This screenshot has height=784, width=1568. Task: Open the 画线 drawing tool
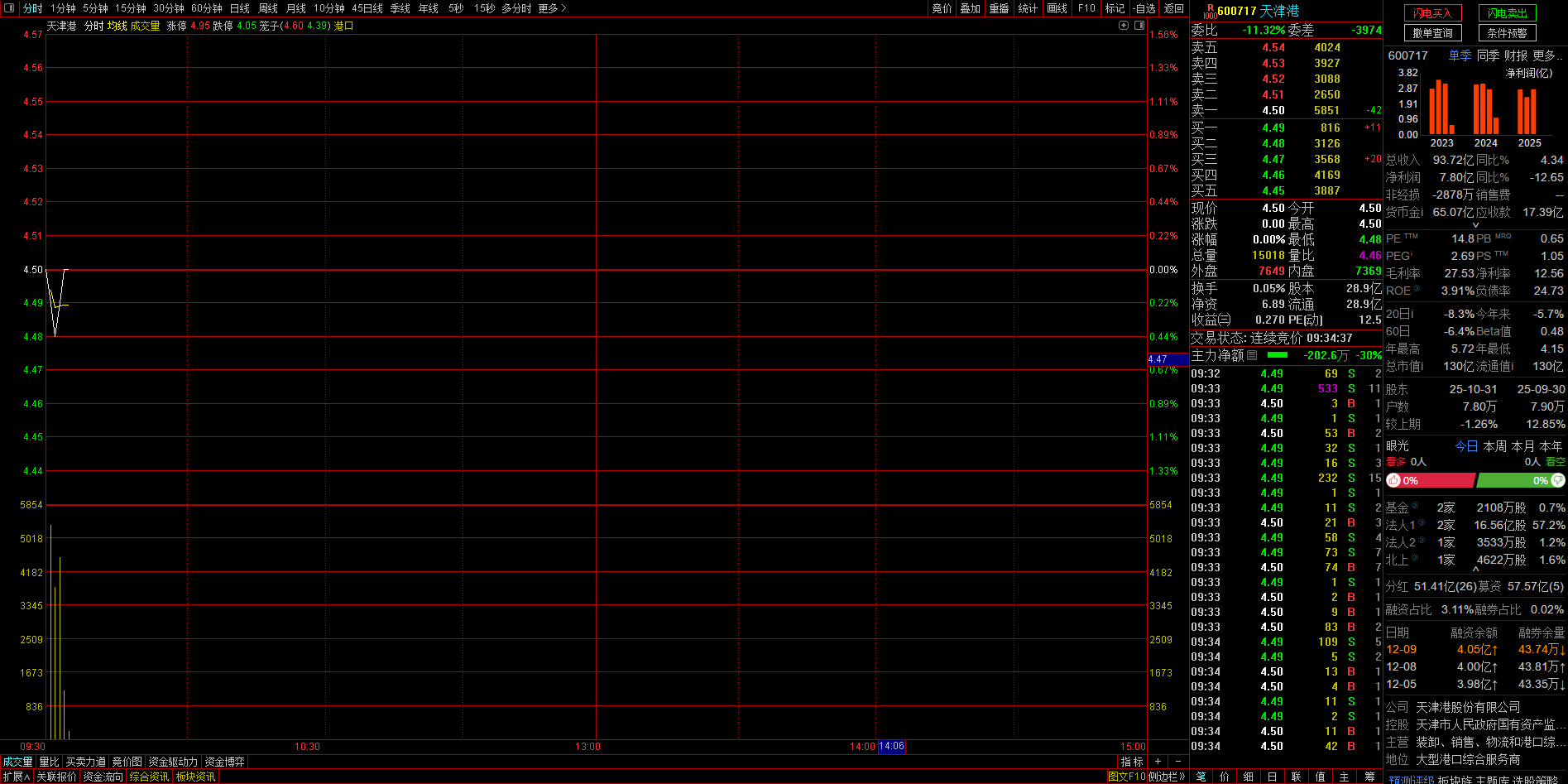(1057, 8)
